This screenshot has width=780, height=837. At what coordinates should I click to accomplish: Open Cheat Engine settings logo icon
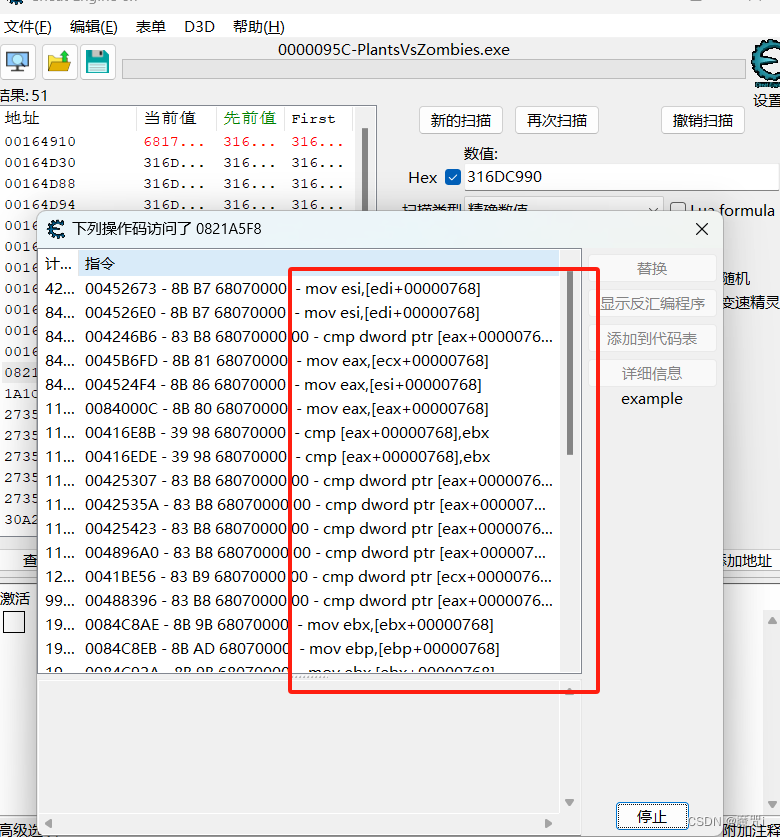pos(766,62)
